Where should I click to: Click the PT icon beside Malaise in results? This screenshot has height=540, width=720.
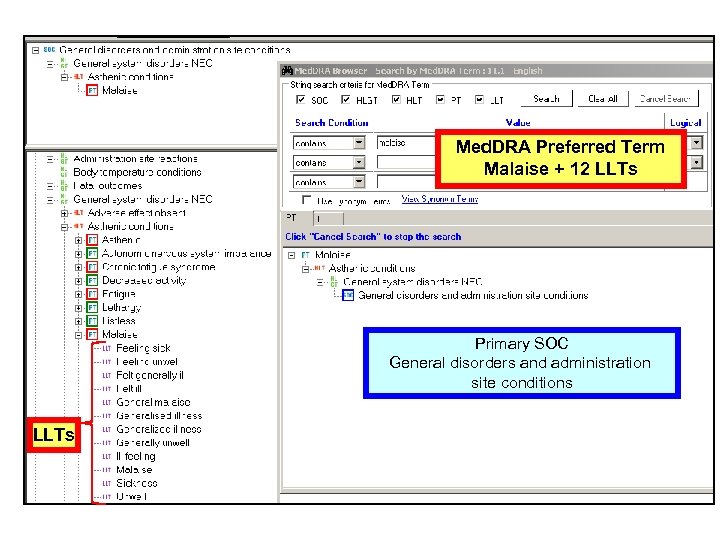coord(306,255)
